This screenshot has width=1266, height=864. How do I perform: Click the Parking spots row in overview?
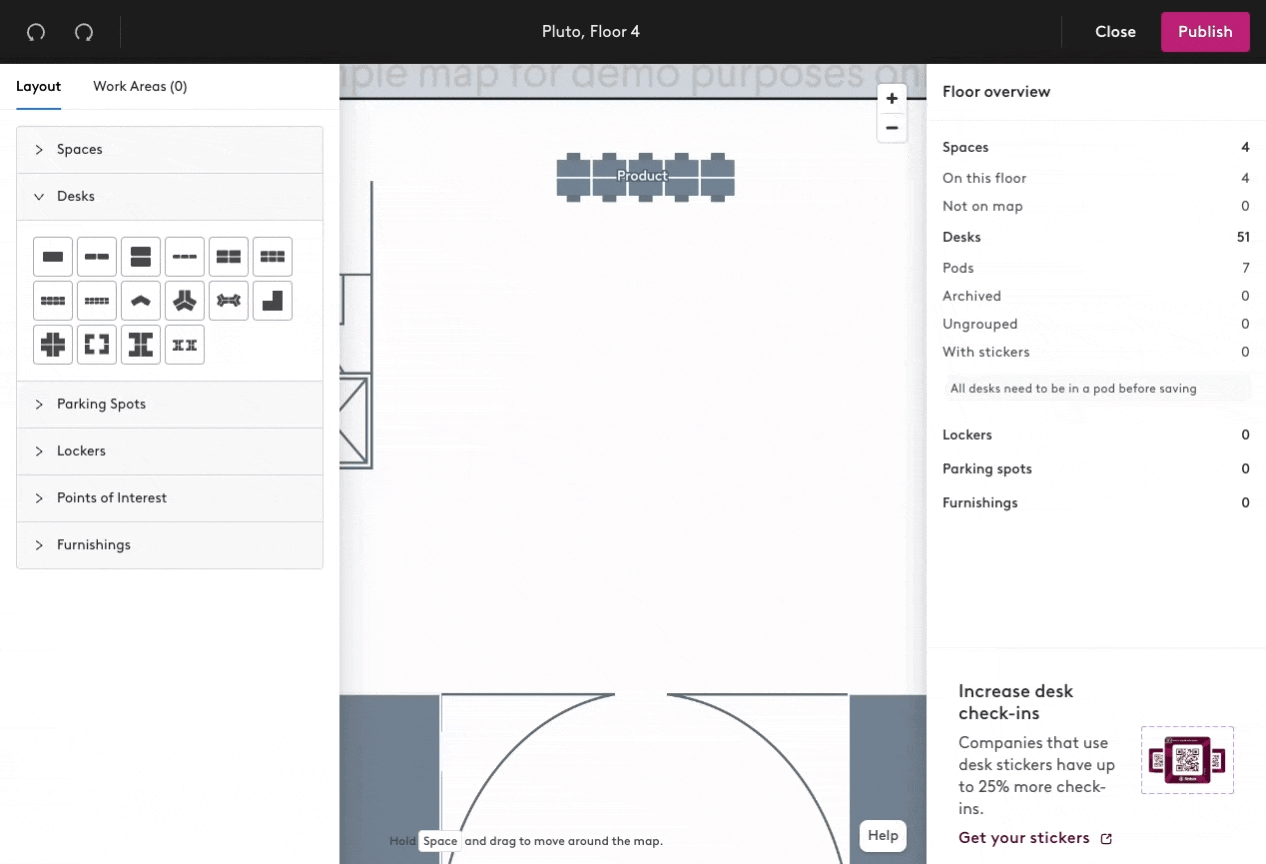click(1096, 469)
